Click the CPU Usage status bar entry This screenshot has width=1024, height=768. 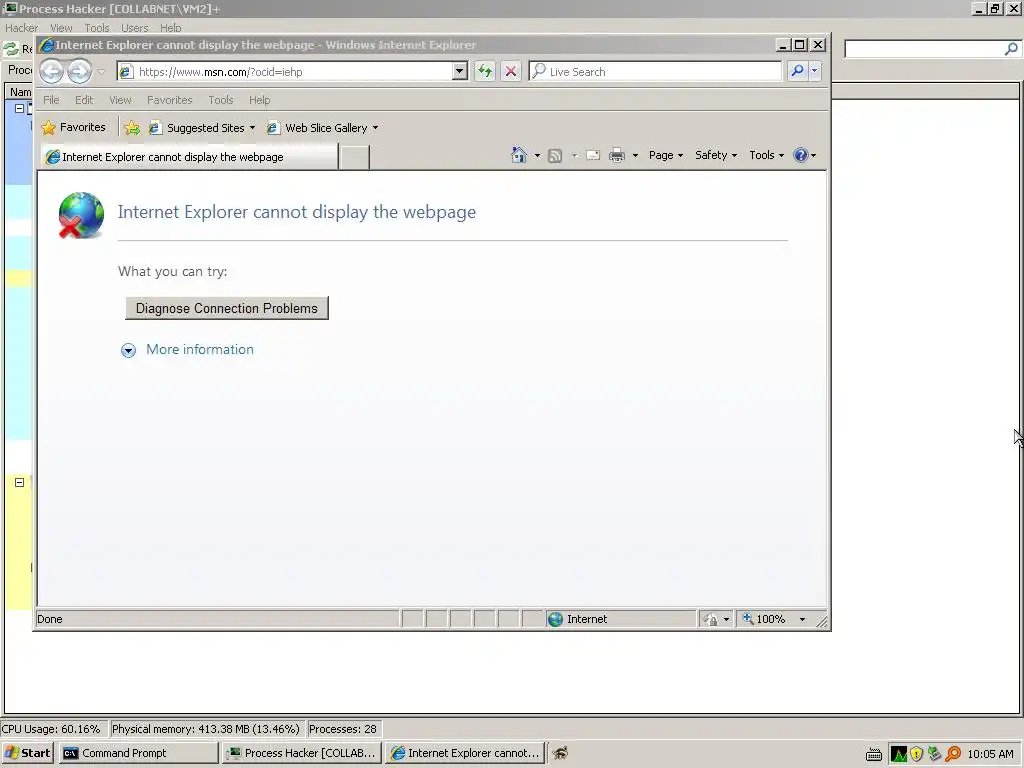click(x=52, y=729)
